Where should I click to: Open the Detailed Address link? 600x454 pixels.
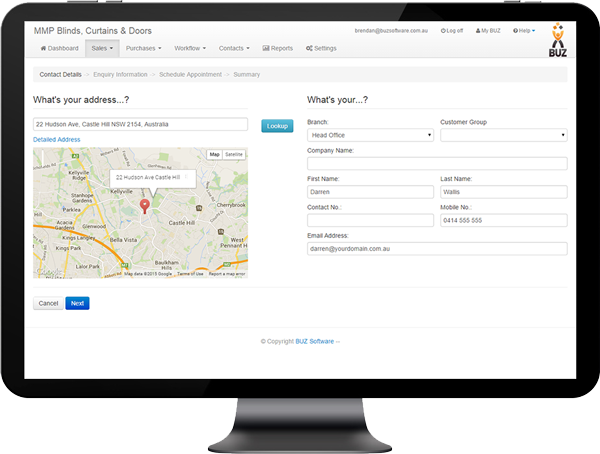(x=57, y=139)
